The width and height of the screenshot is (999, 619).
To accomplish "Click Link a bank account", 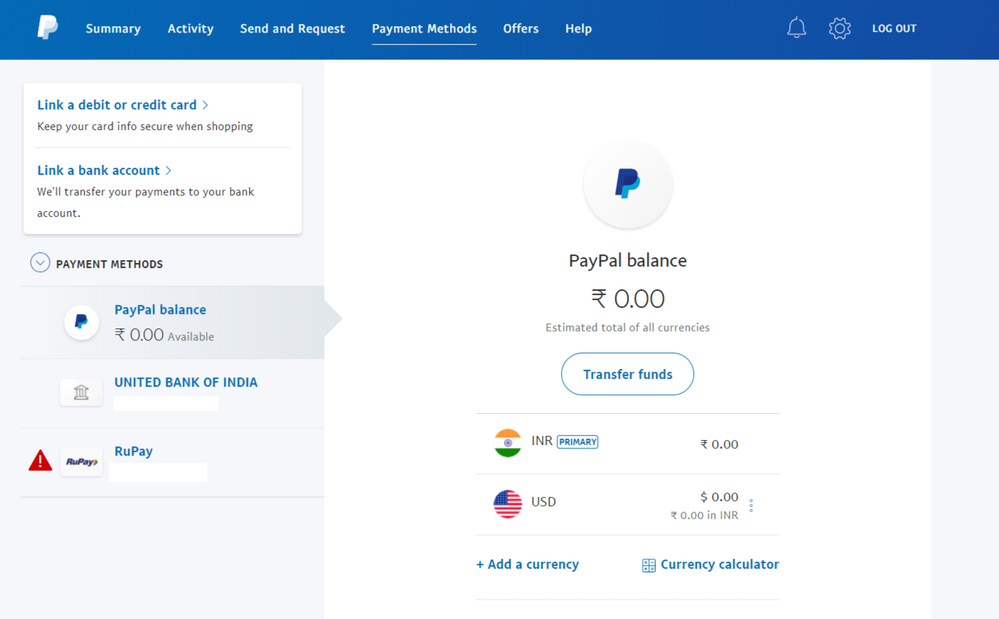I will point(98,171).
